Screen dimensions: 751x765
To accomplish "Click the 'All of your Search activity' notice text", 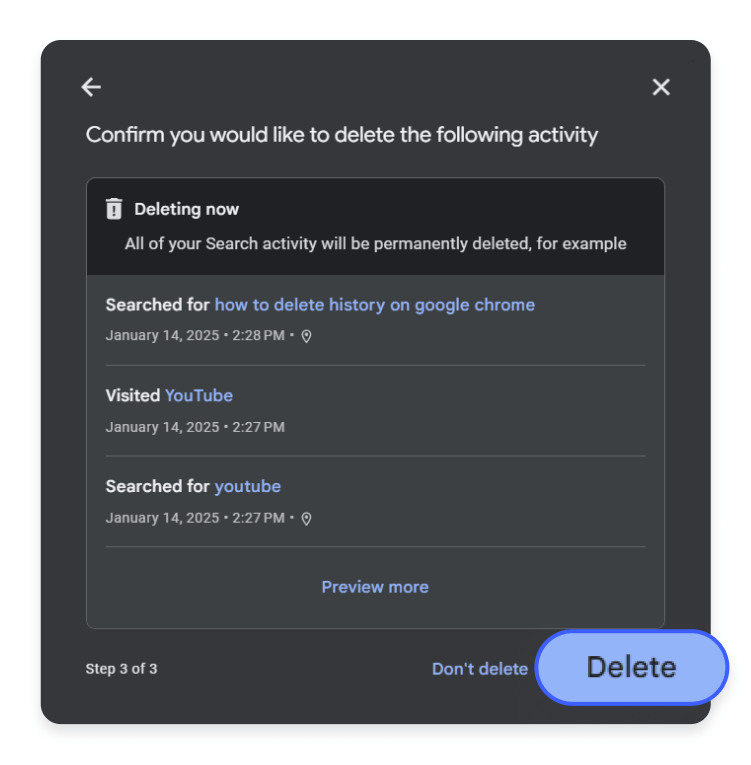I will coord(375,243).
